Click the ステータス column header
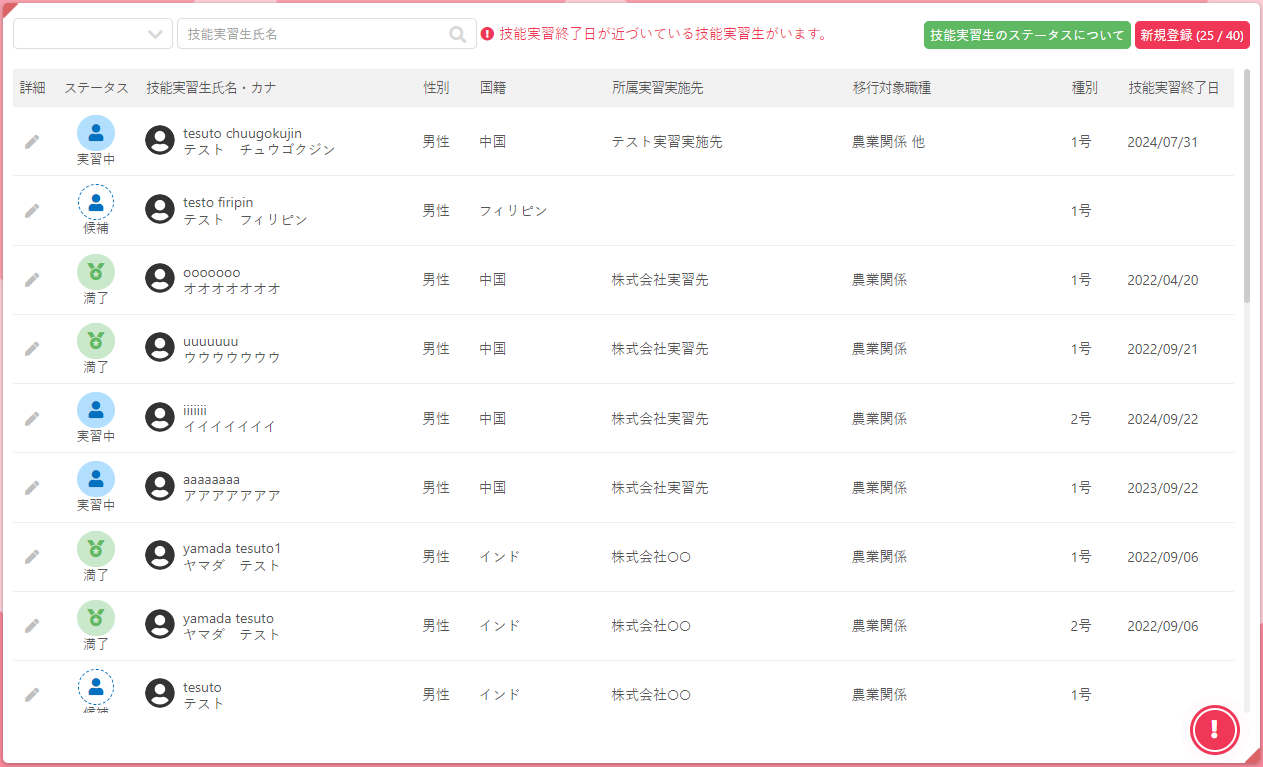The image size is (1263, 767). tap(96, 88)
